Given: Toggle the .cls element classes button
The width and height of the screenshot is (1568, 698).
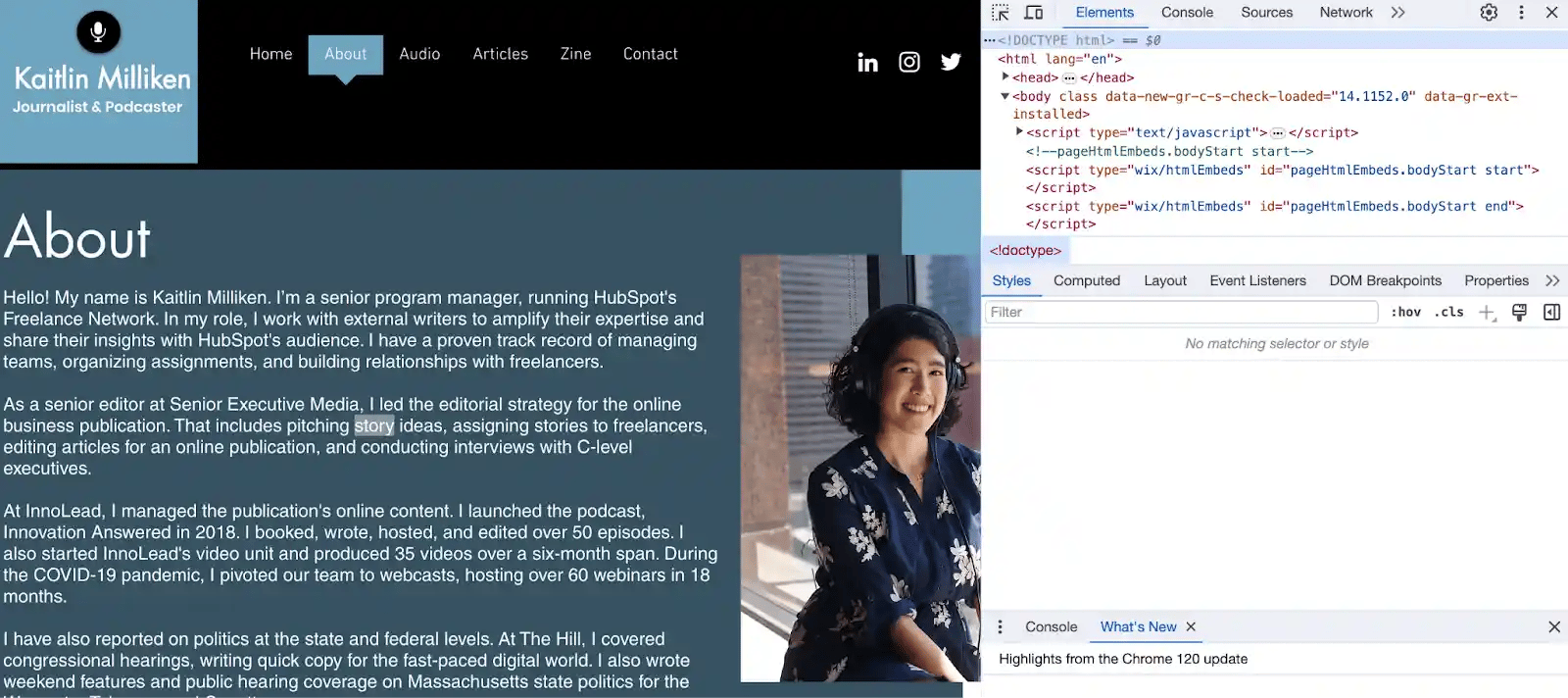Looking at the screenshot, I should [x=1448, y=313].
